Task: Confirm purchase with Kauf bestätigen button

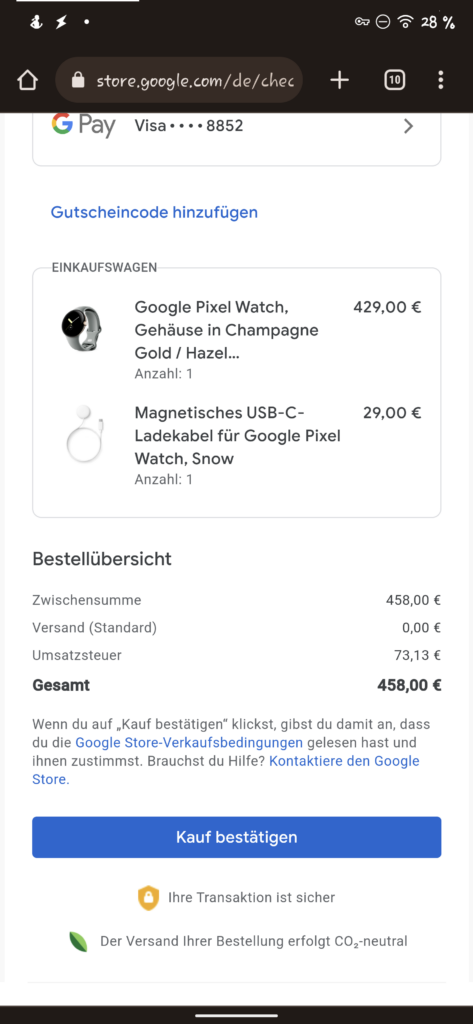Action: pyautogui.click(x=236, y=837)
